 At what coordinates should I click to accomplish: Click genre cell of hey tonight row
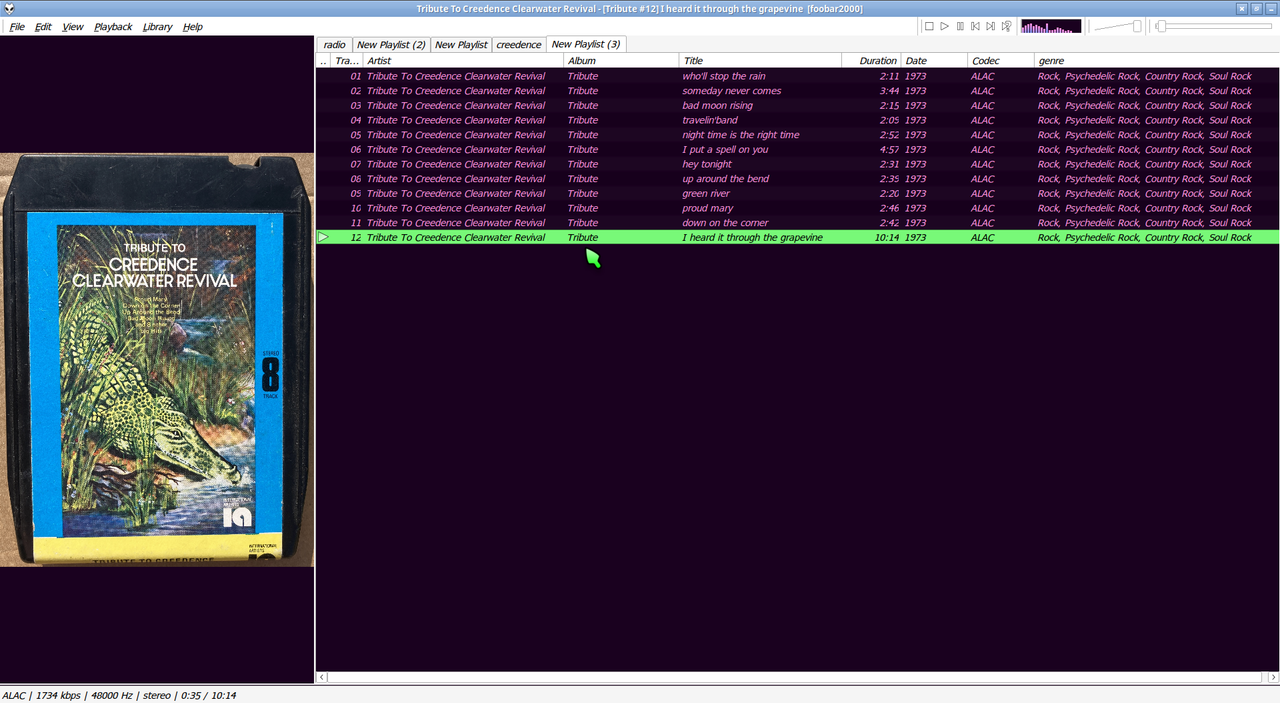click(x=1144, y=164)
